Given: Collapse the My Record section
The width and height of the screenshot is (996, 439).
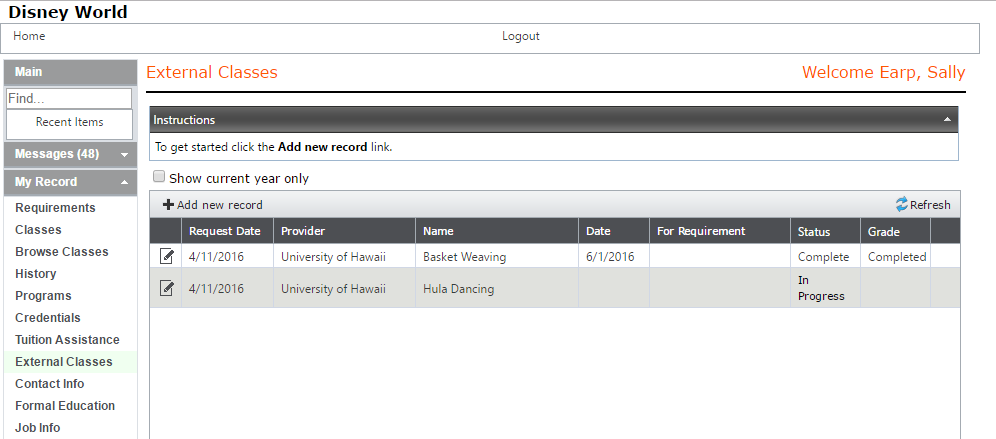Looking at the screenshot, I should click(124, 182).
